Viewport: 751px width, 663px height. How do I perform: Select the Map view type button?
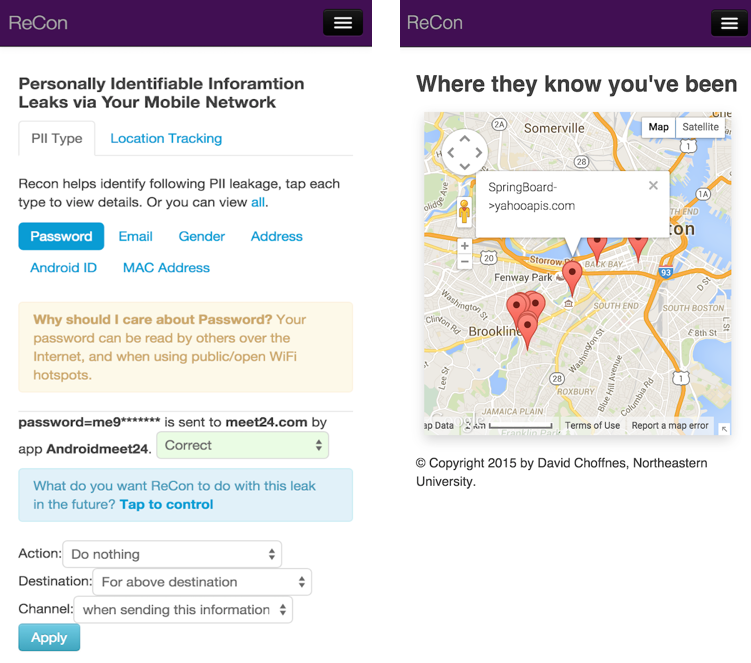pyautogui.click(x=658, y=127)
